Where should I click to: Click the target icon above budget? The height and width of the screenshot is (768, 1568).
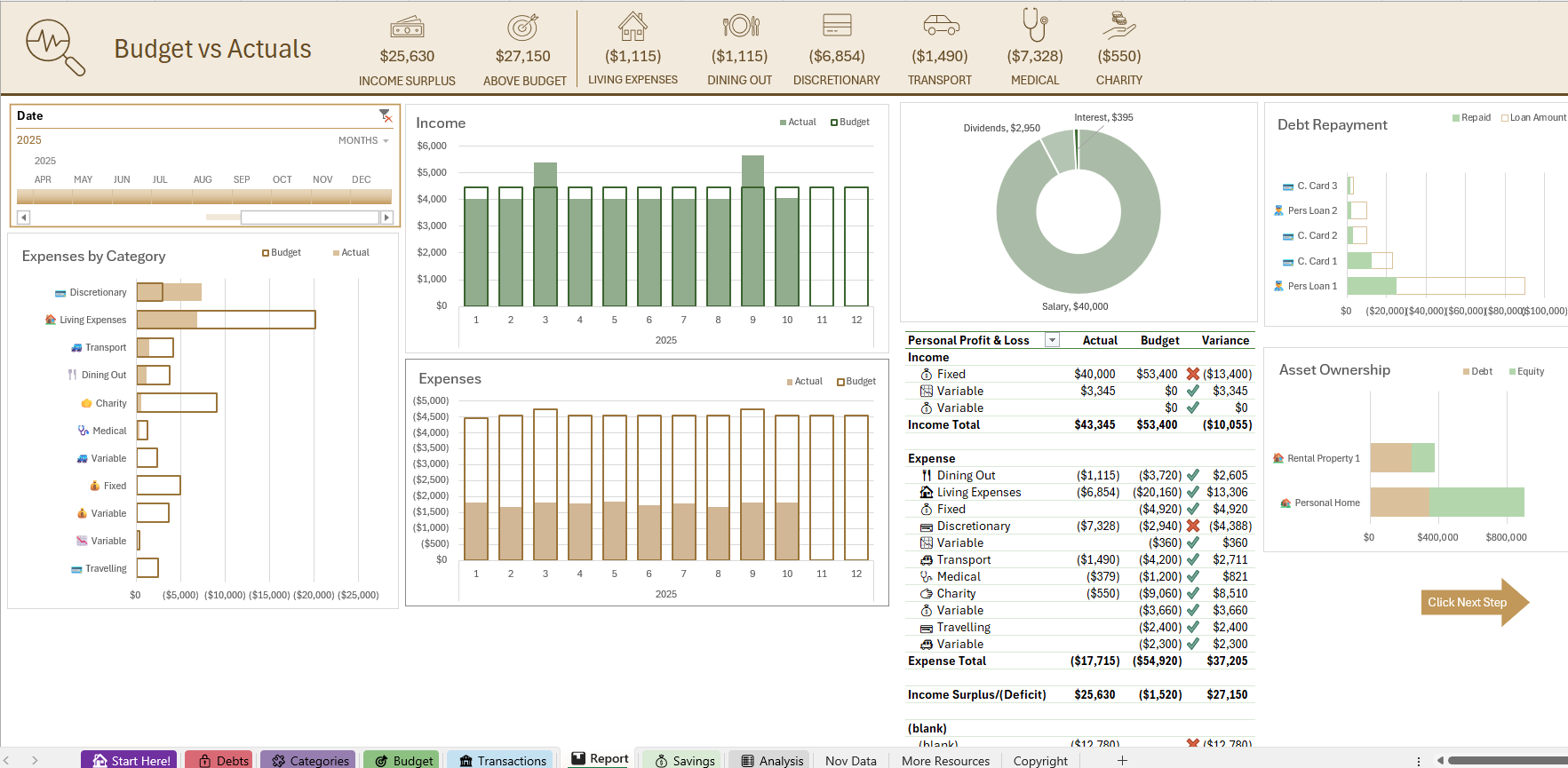(x=523, y=27)
